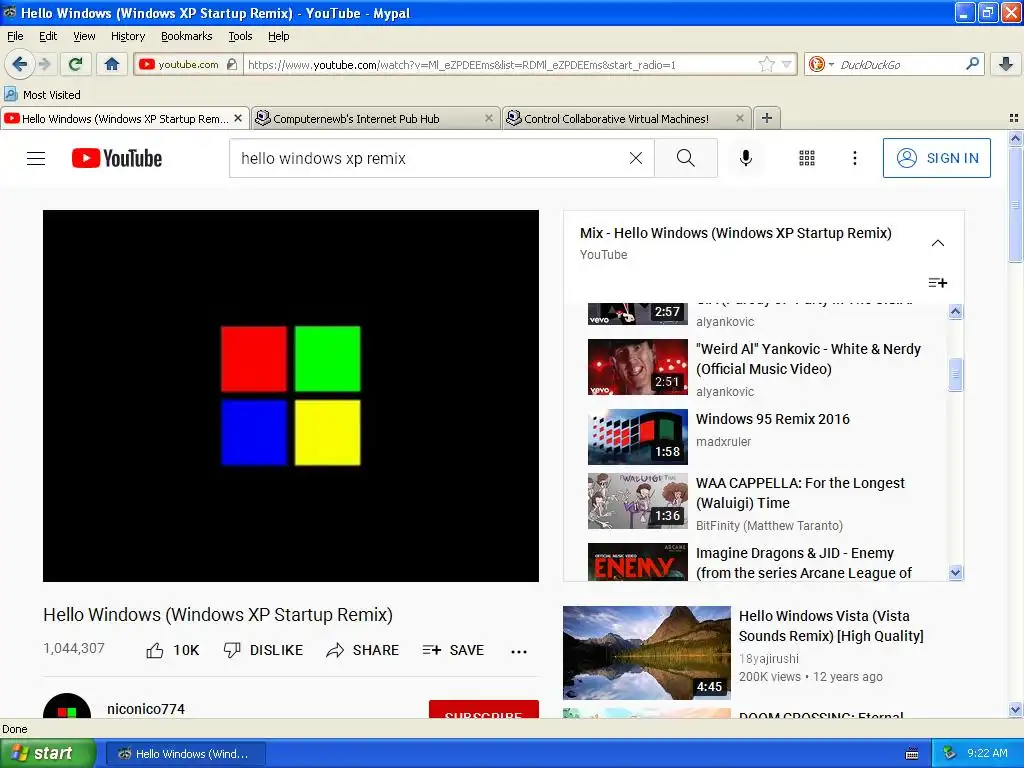Reload the page with the refresh icon

[75, 64]
